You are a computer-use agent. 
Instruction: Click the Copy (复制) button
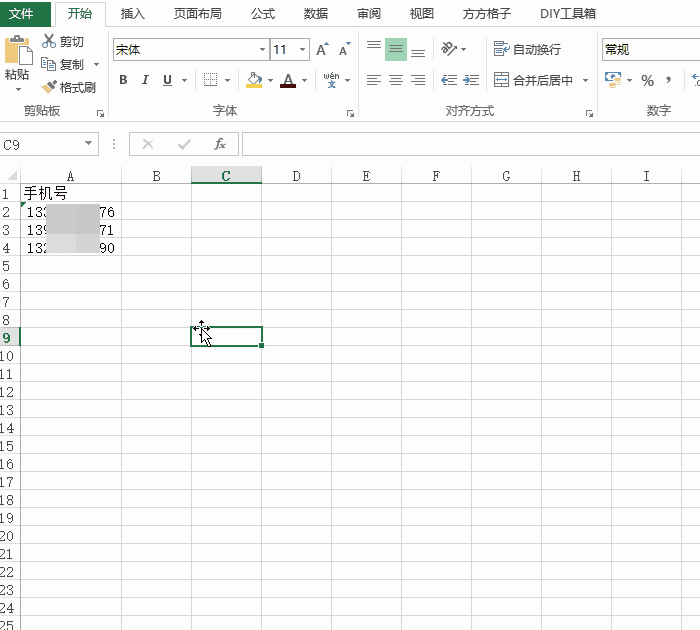(62, 64)
